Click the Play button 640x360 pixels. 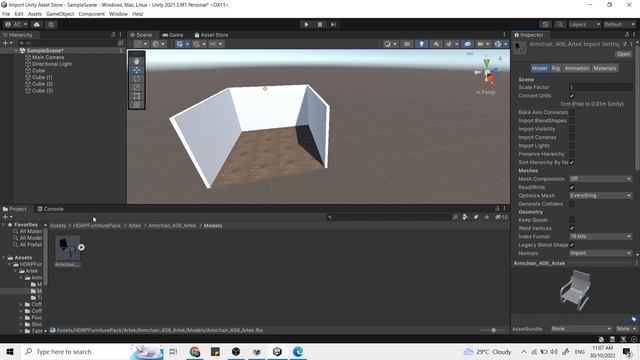click(307, 24)
